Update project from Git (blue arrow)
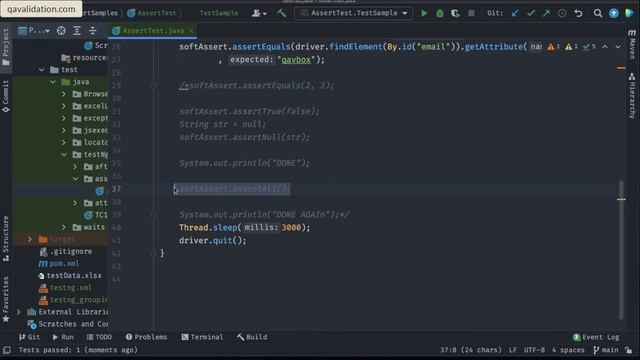The width and height of the screenshot is (640, 360). pyautogui.click(x=515, y=13)
